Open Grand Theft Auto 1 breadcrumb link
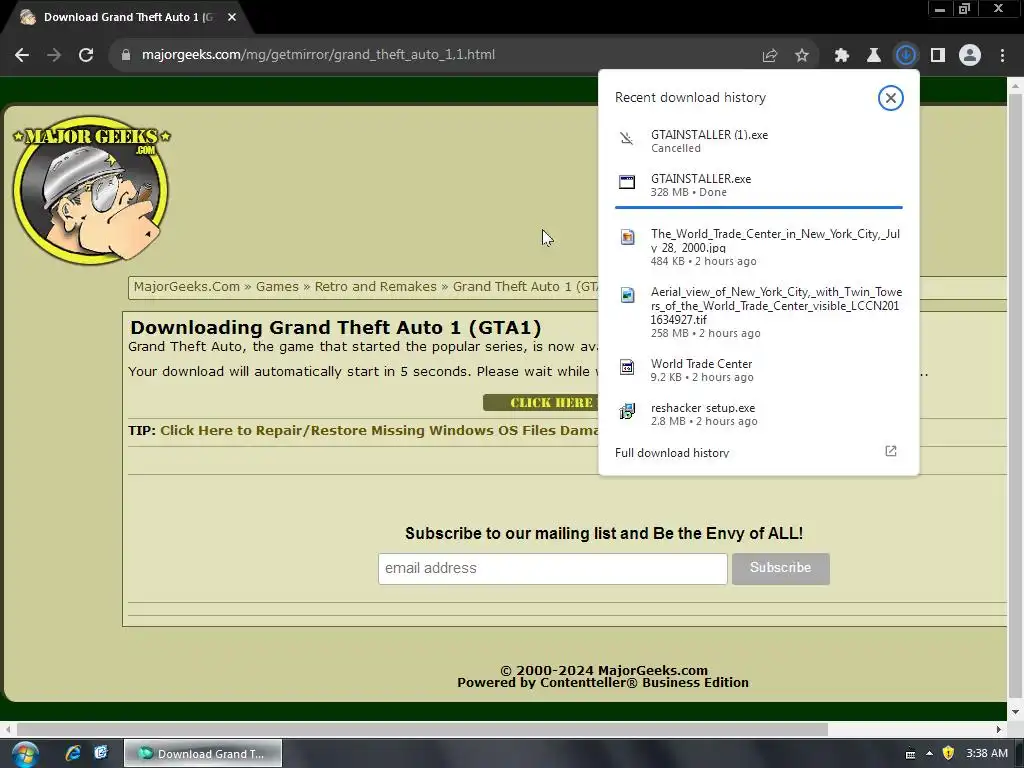1024x768 pixels. (526, 287)
